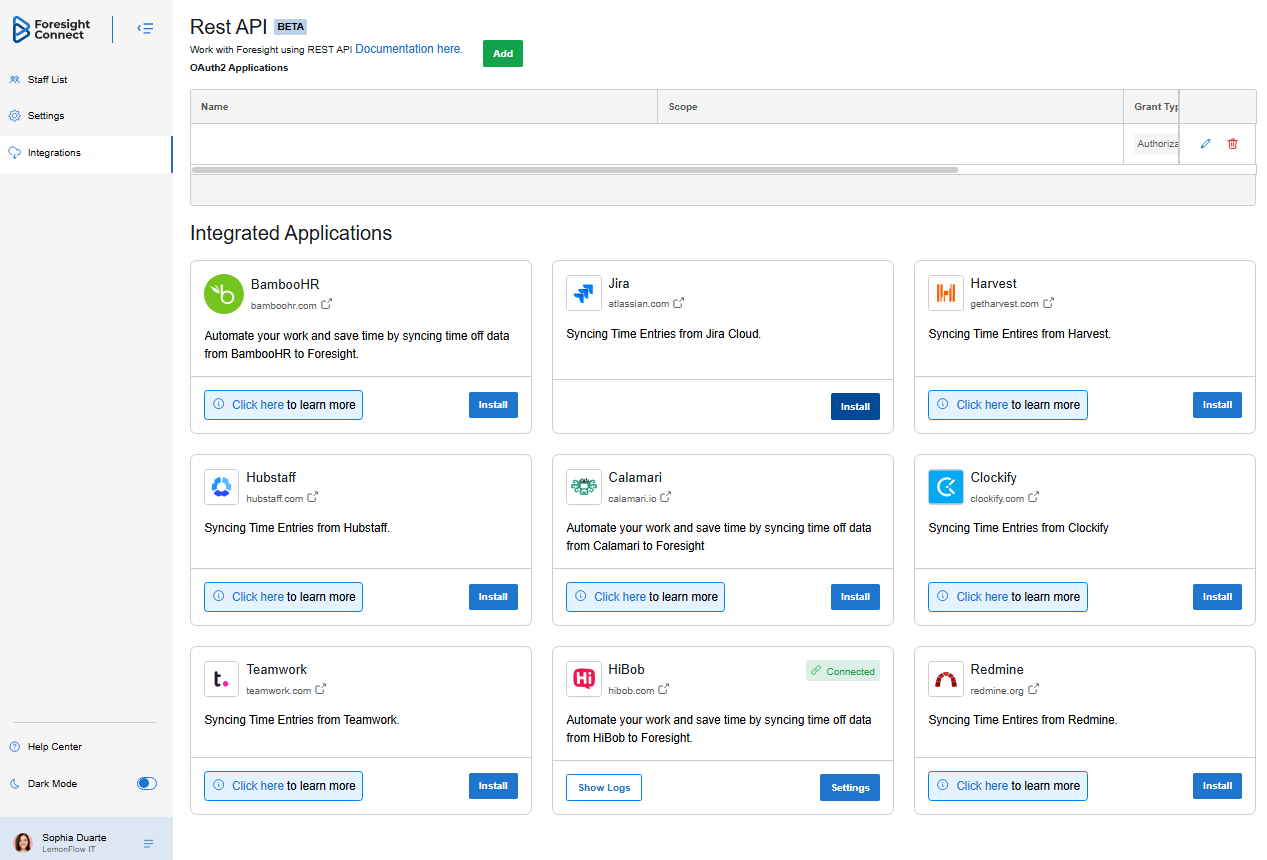The image size is (1267, 860).
Task: Click here to learn more about Clockify
Action: point(1008,597)
